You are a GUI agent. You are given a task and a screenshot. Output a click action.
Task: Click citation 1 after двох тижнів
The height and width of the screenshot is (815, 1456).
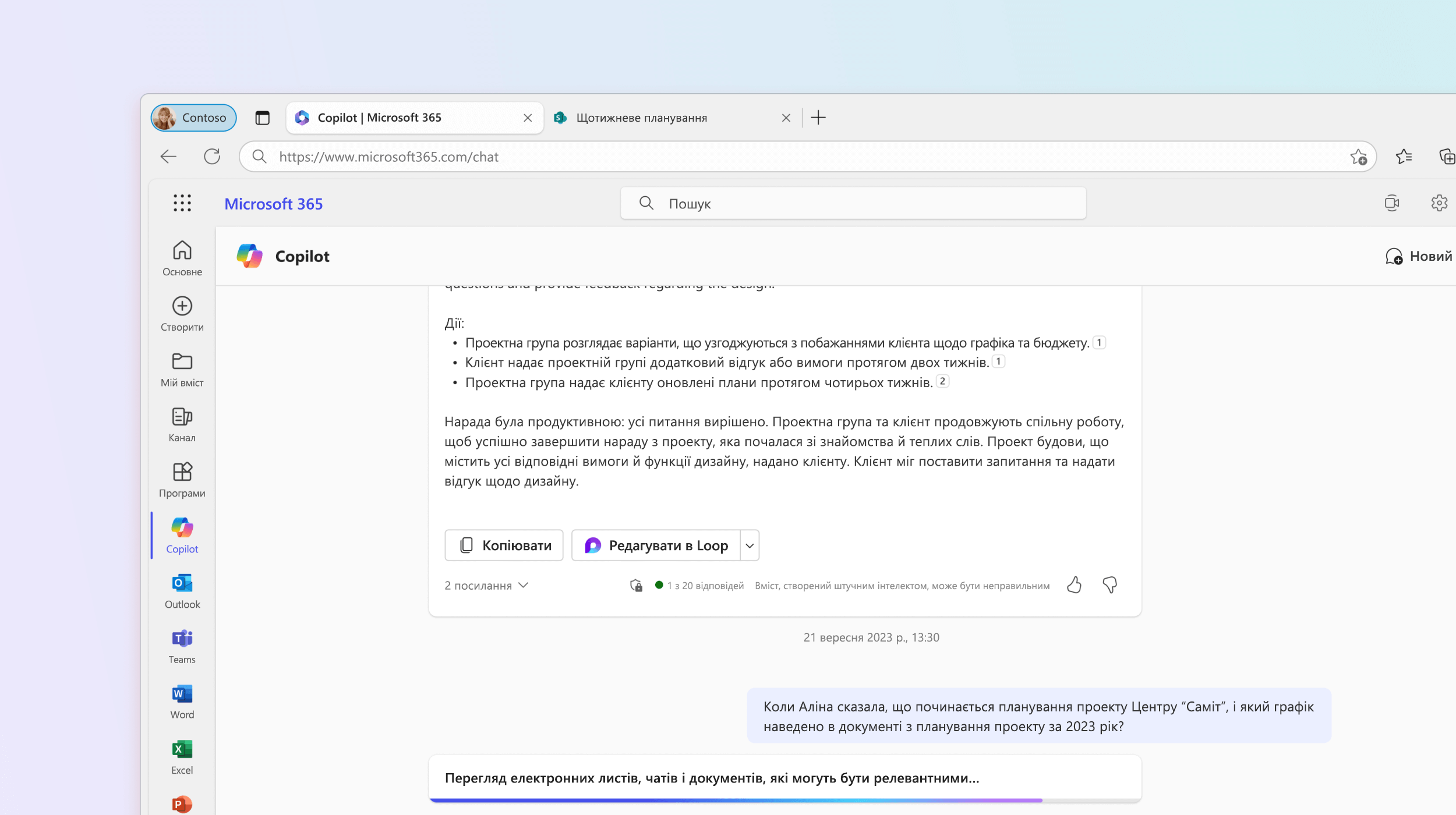pyautogui.click(x=998, y=362)
